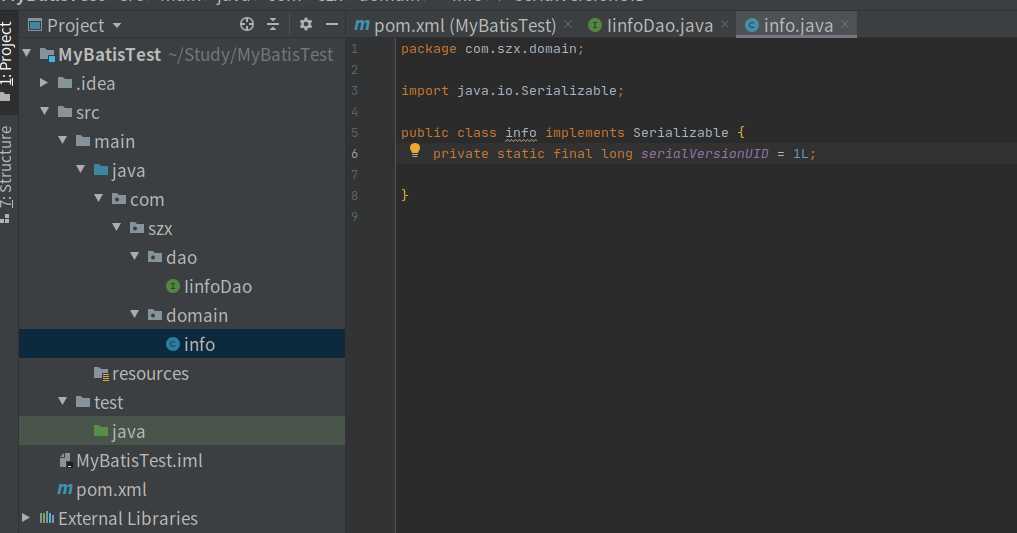This screenshot has width=1017, height=533.
Task: Close the pom.xml tab
Action: [x=568, y=24]
